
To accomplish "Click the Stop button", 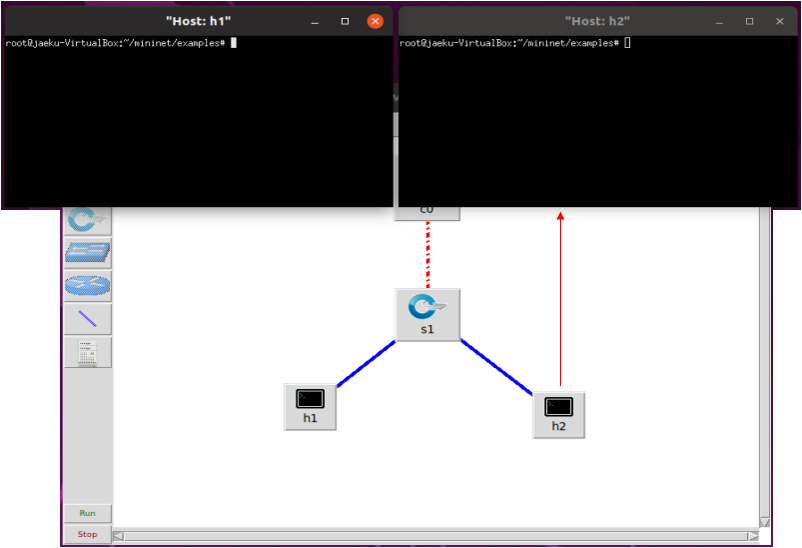I will pos(87,534).
